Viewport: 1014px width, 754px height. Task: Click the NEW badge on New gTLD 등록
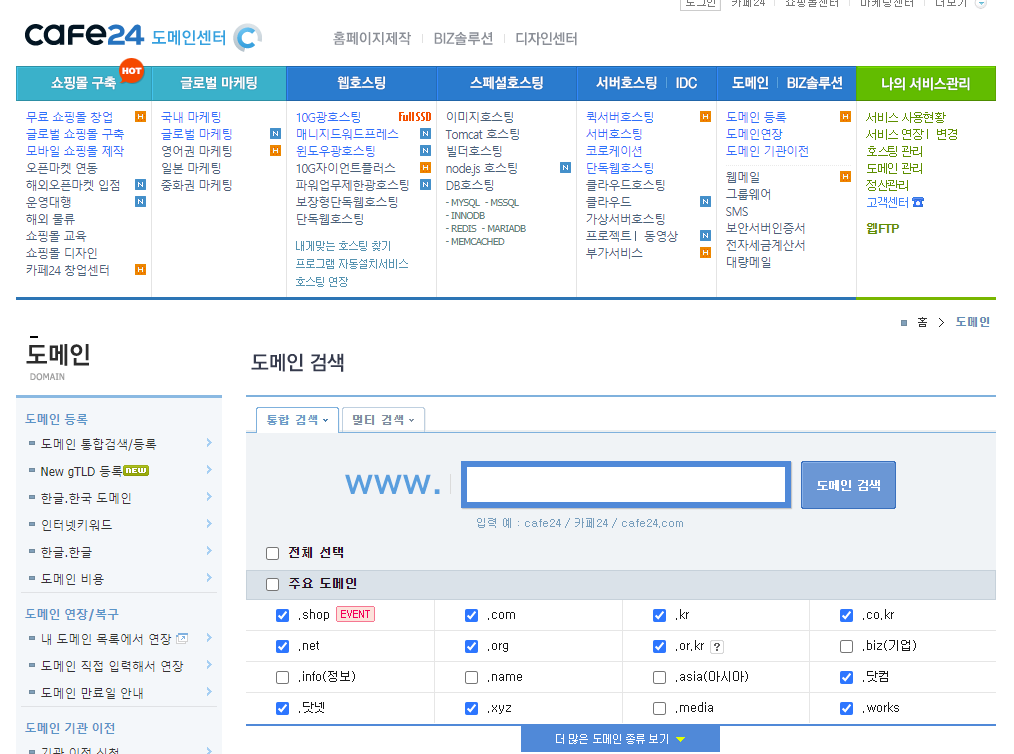[136, 471]
